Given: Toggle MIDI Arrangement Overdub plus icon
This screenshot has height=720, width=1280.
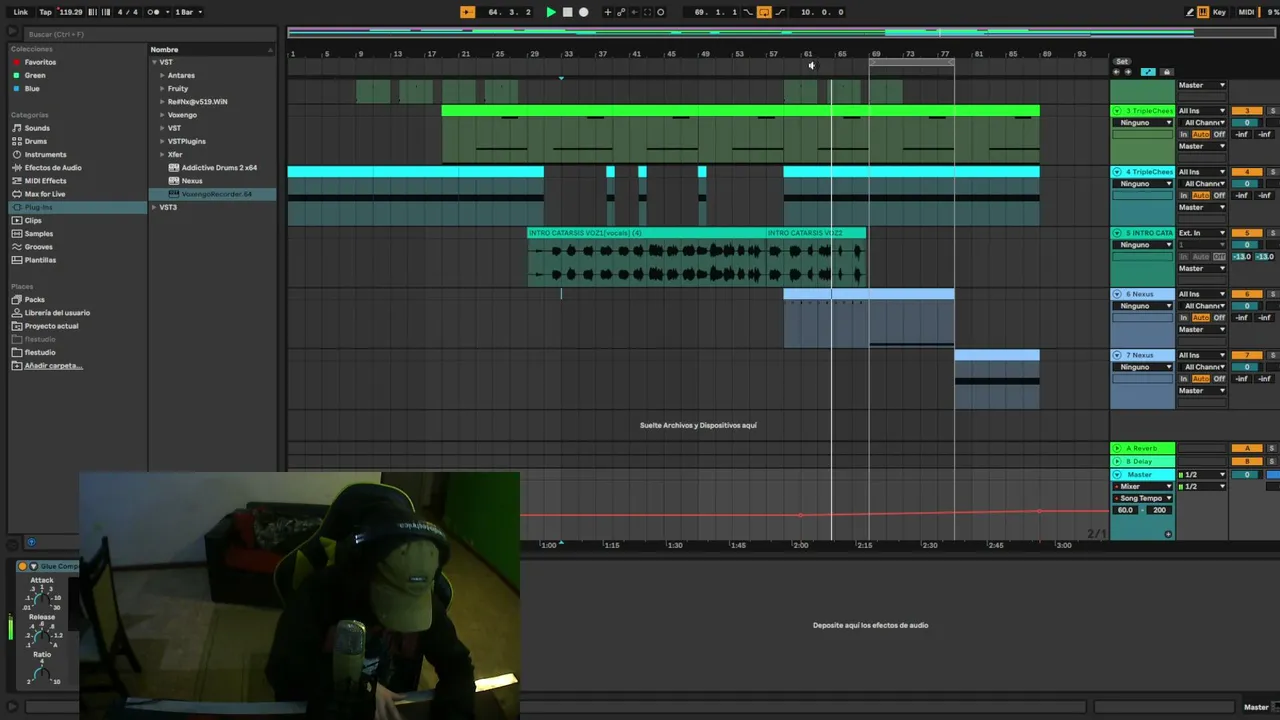Looking at the screenshot, I should (x=607, y=12).
